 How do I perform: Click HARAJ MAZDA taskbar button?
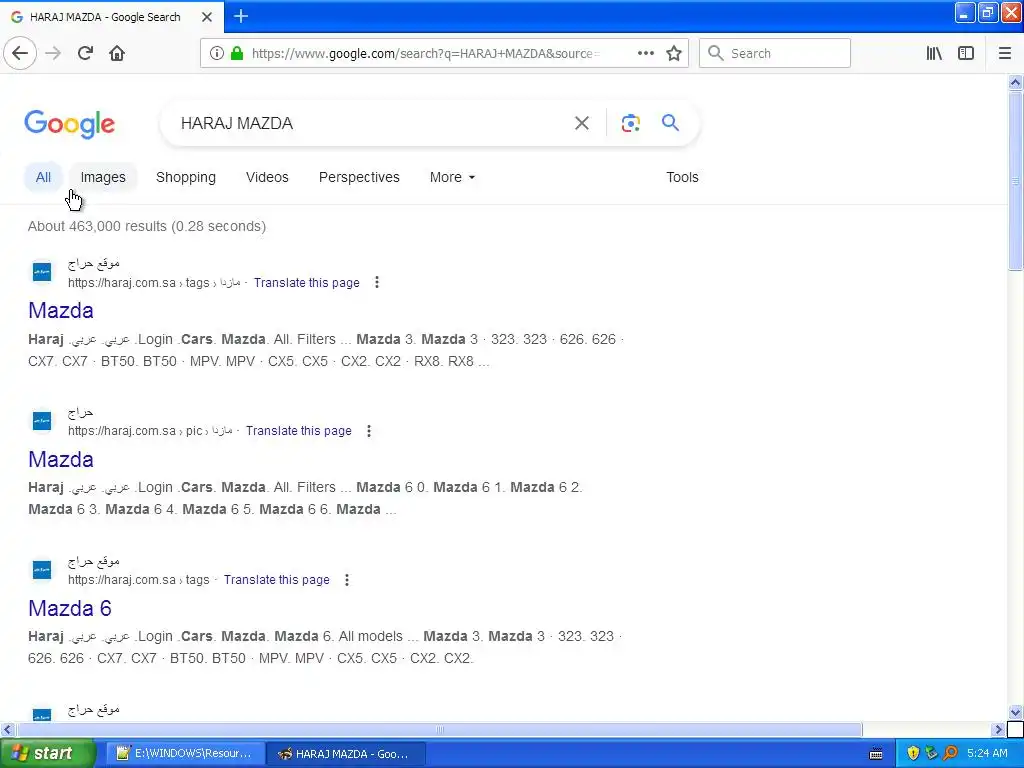click(x=346, y=754)
